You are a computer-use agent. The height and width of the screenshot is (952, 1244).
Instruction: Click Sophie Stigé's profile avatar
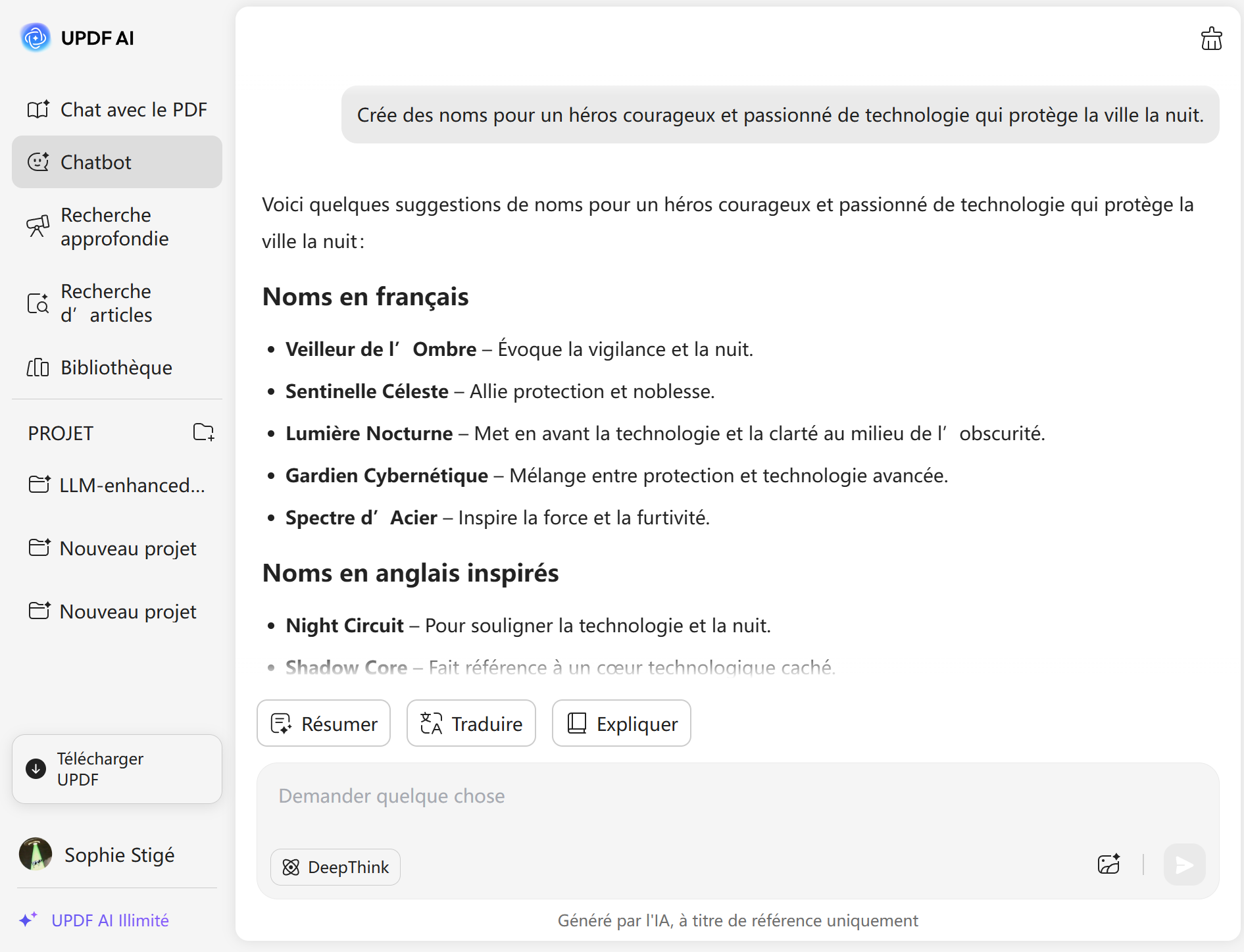click(x=36, y=854)
